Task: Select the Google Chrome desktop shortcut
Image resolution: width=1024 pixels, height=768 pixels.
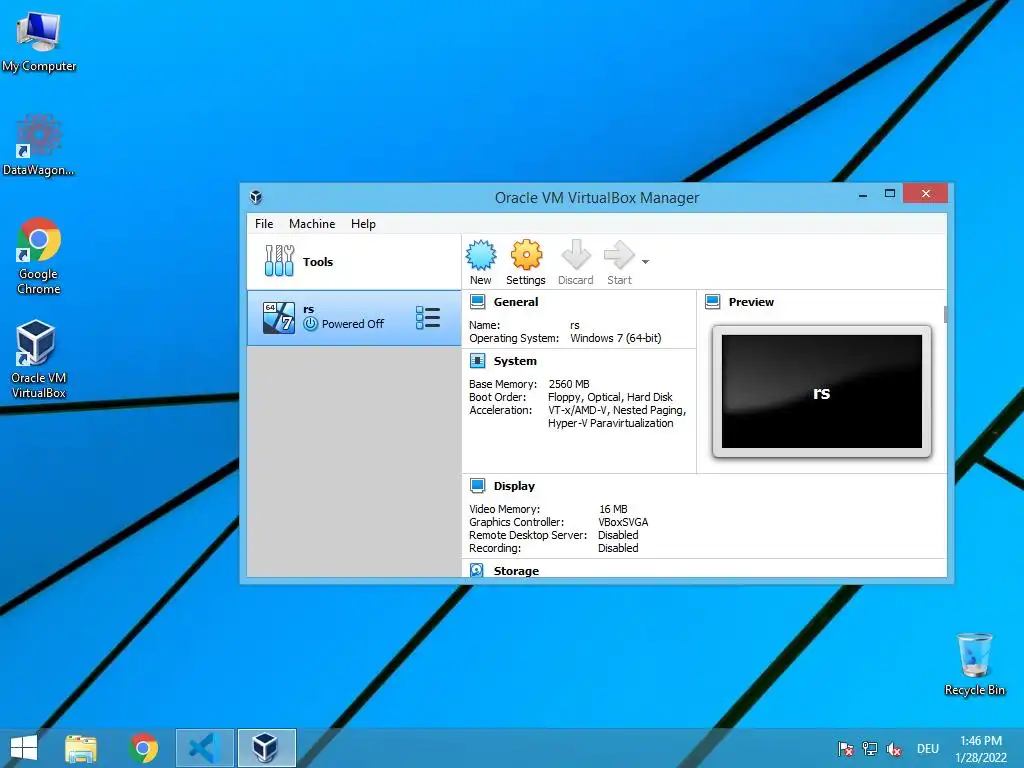Action: pos(39,257)
